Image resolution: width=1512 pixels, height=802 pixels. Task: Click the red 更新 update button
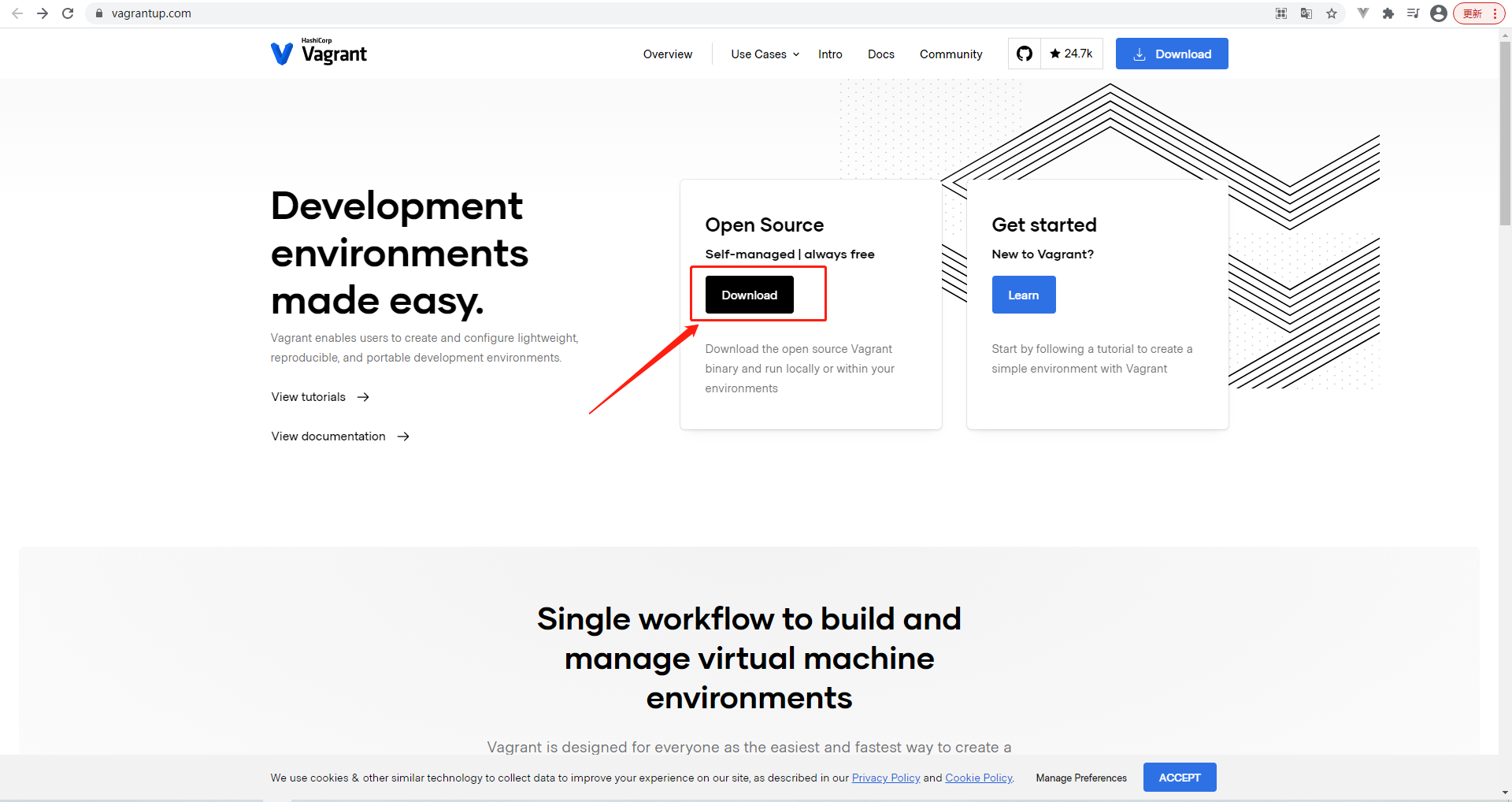(x=1478, y=13)
